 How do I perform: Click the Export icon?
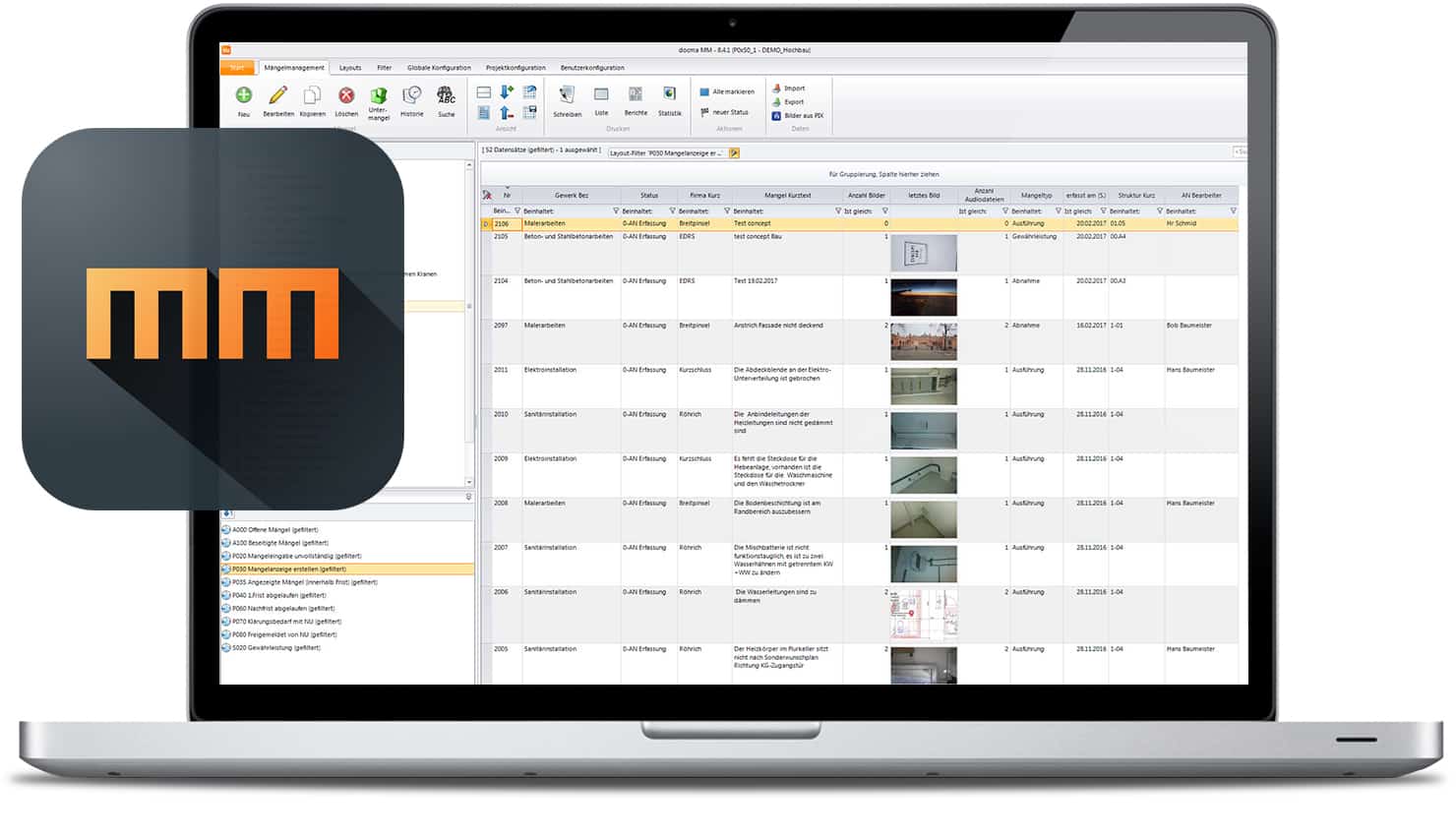tap(776, 101)
